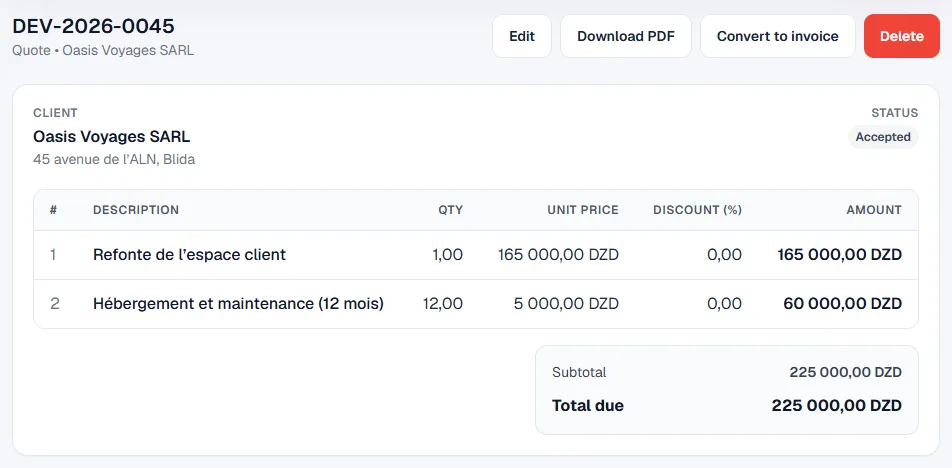The width and height of the screenshot is (952, 468).
Task: Select the quote number DEV-2026-0045 heading
Action: coord(94,26)
